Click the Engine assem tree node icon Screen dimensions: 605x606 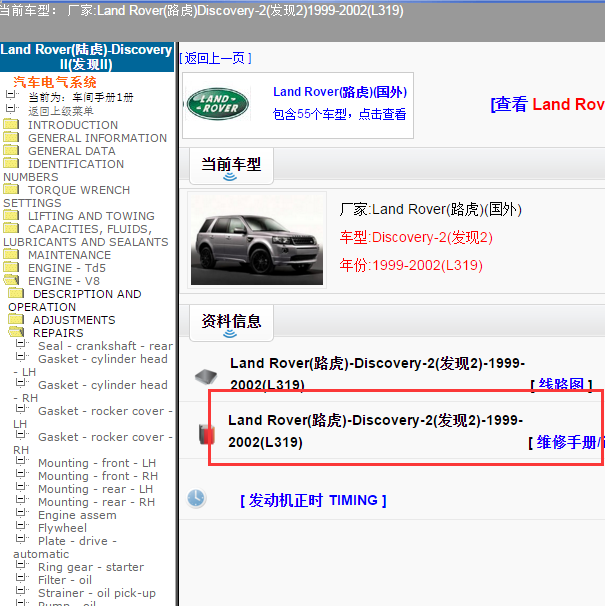click(x=22, y=513)
